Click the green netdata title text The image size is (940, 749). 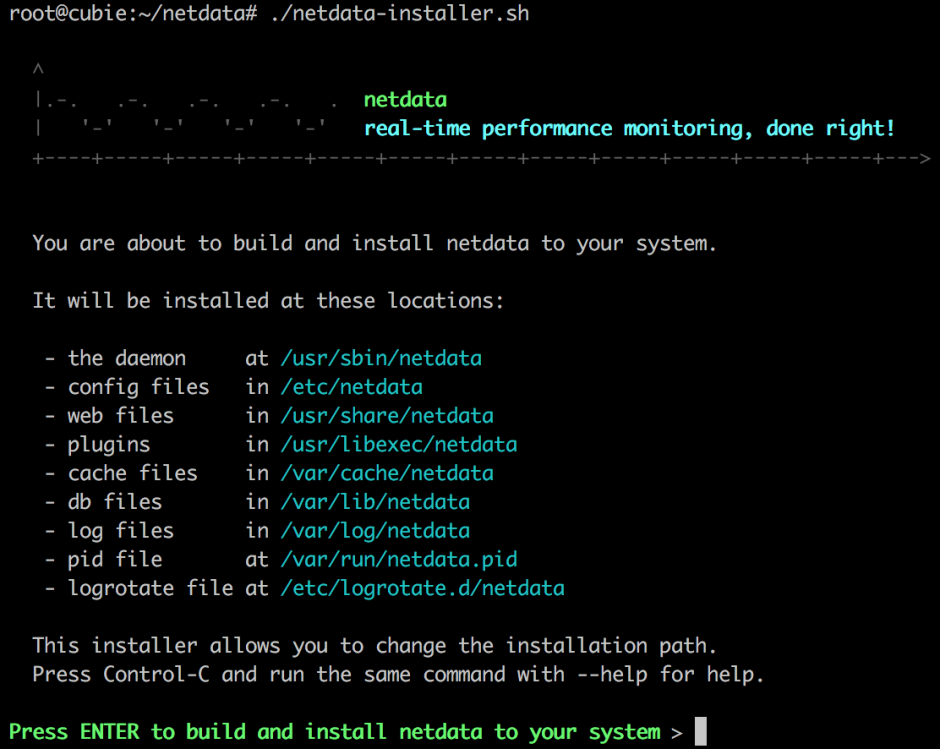click(405, 100)
